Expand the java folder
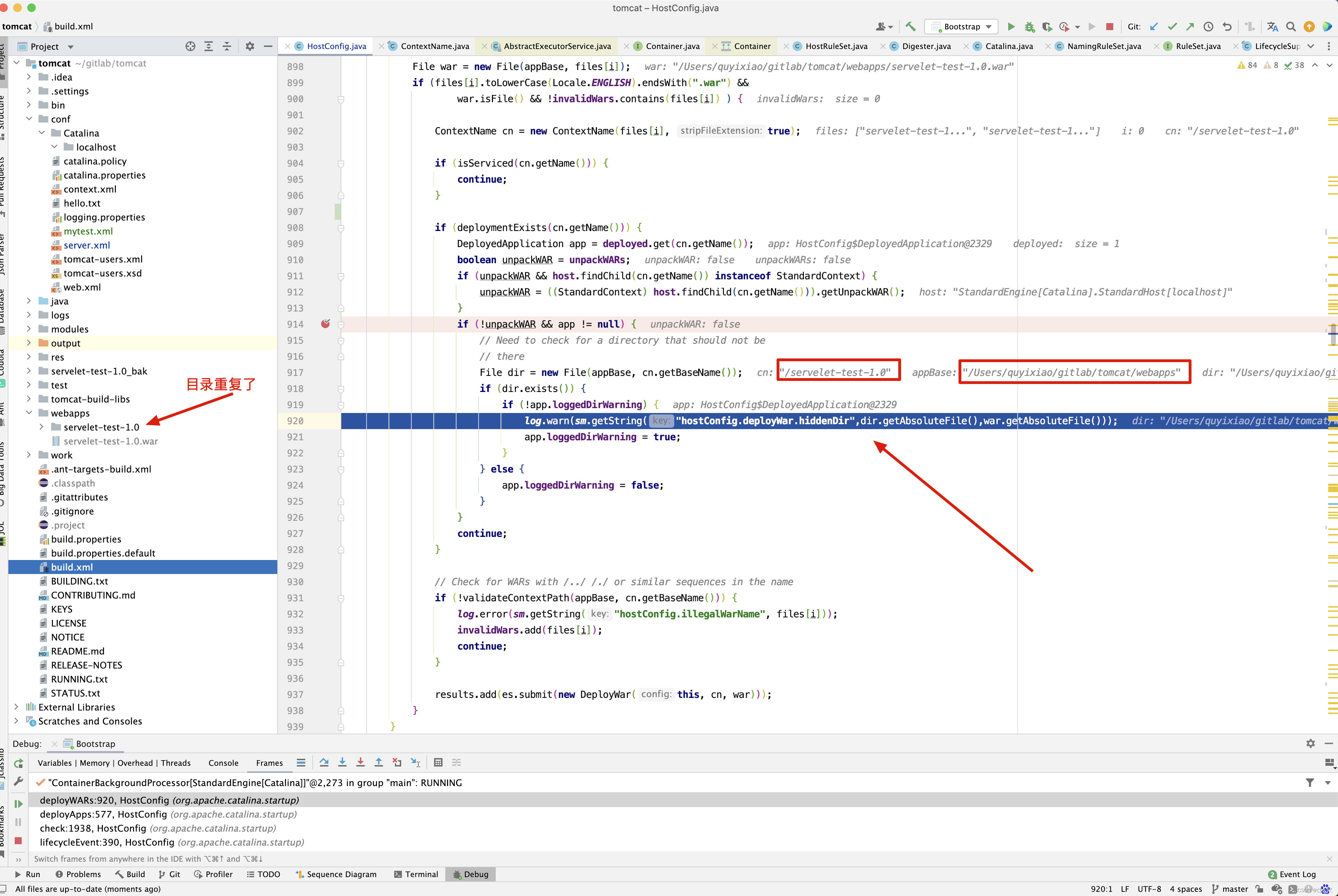 [29, 301]
